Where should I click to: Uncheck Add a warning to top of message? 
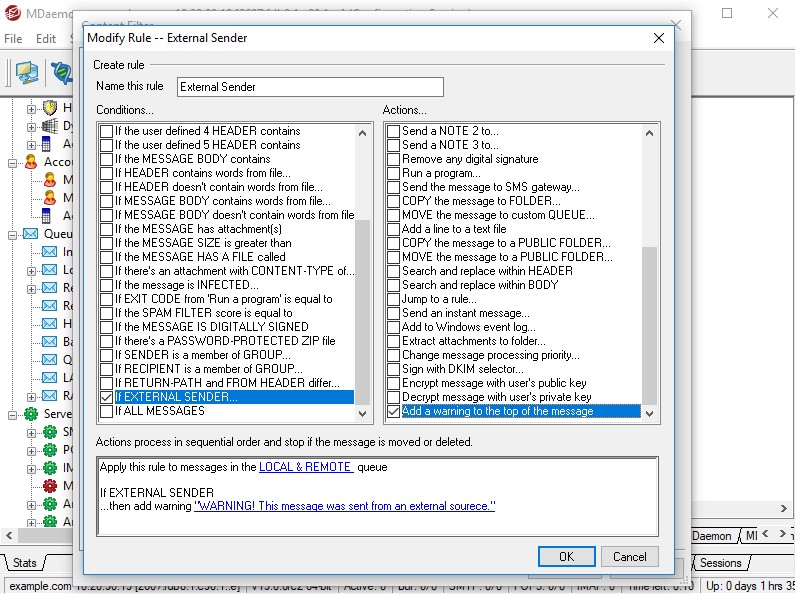pos(393,412)
